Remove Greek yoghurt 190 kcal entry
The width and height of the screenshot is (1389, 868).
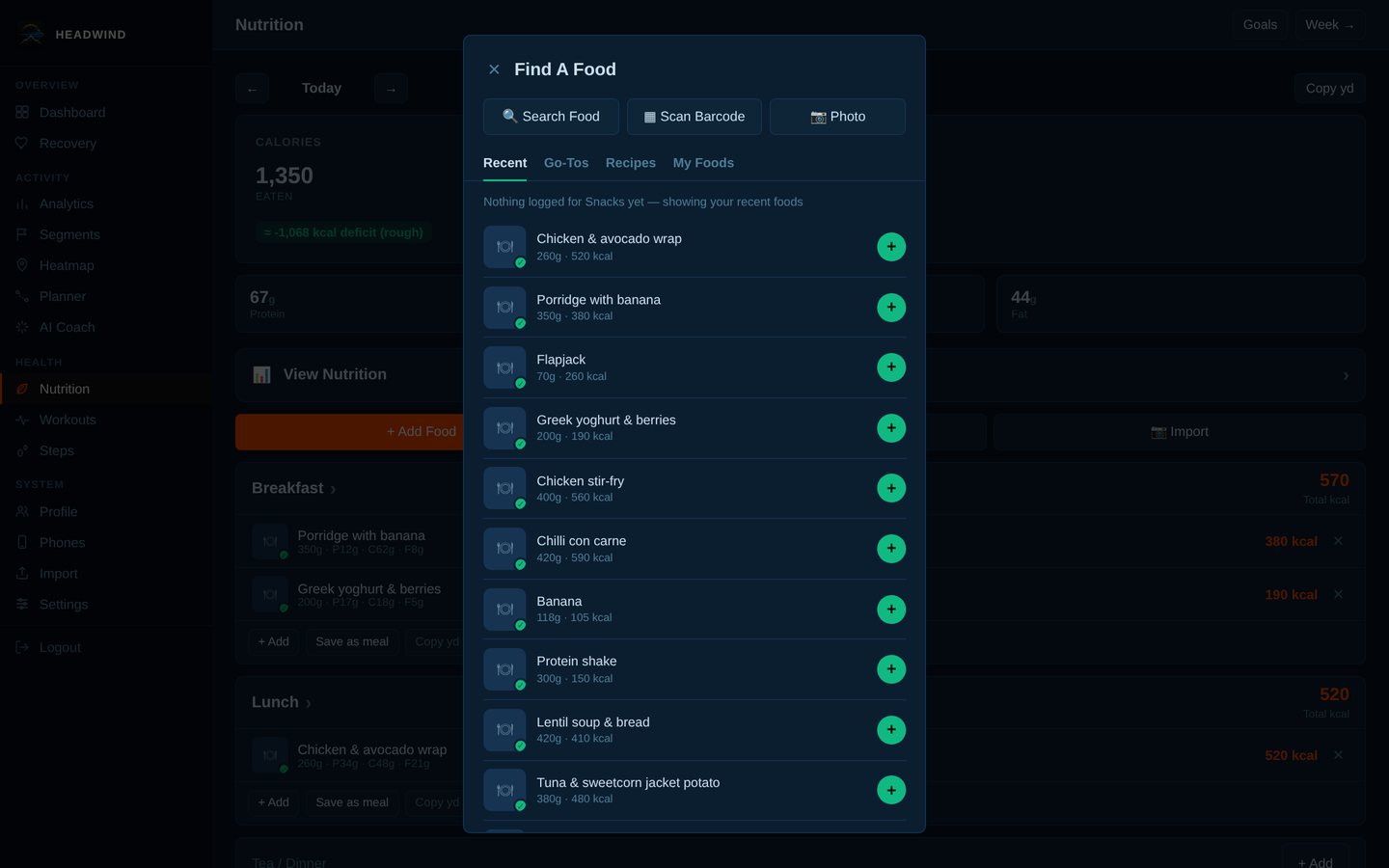(1338, 594)
